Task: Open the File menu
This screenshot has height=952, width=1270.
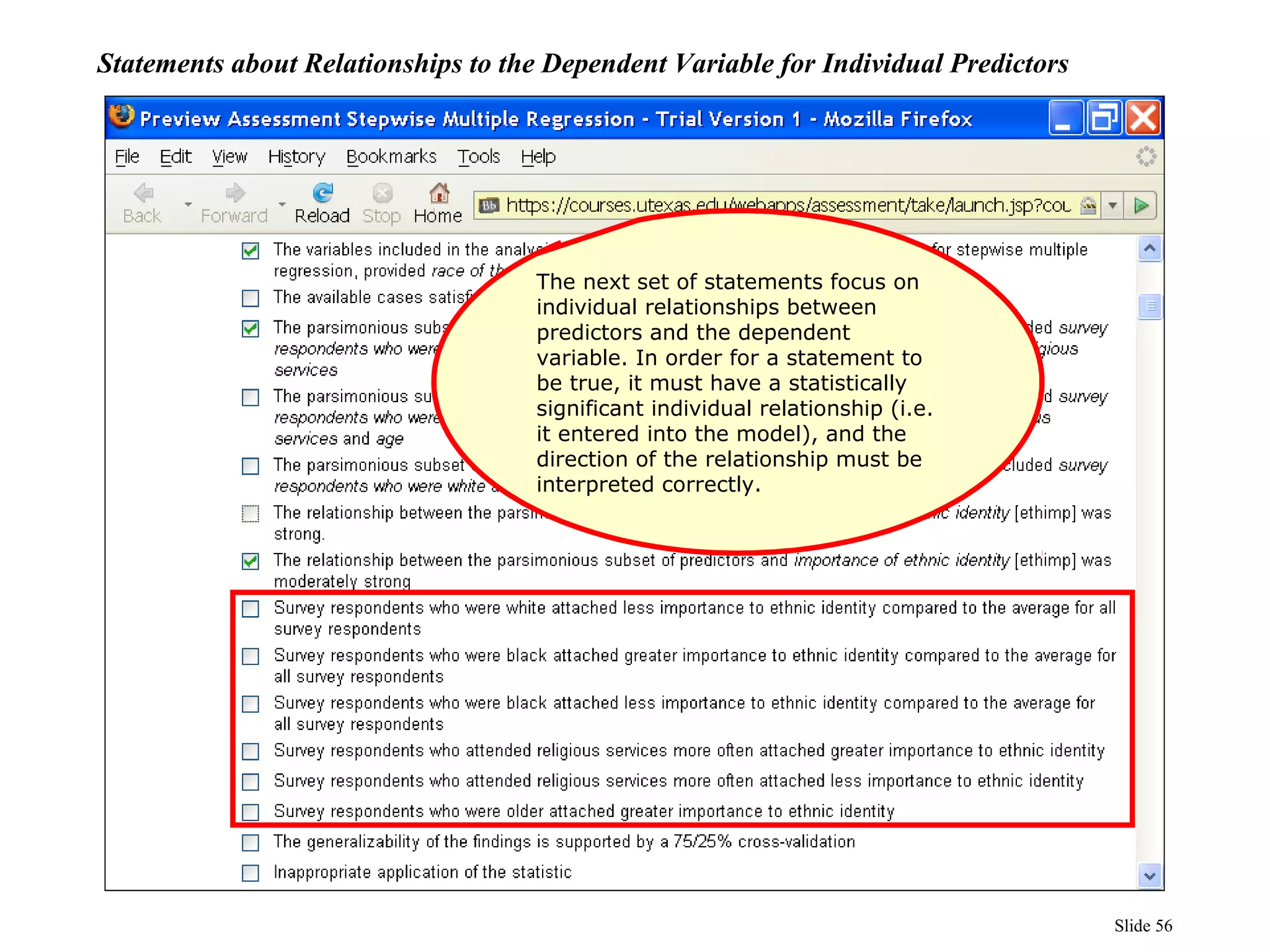Action: 127,157
